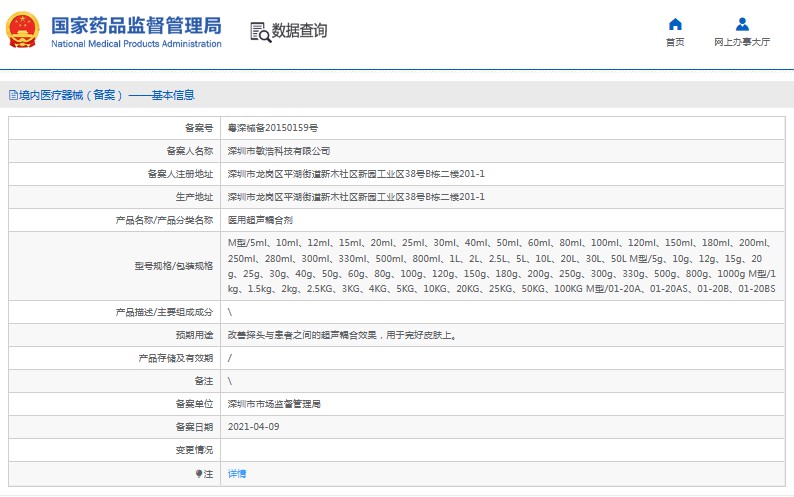Screen dimensions: 794x497
Task: Click the document icon before 境内医疗器械
Action: click(13, 95)
